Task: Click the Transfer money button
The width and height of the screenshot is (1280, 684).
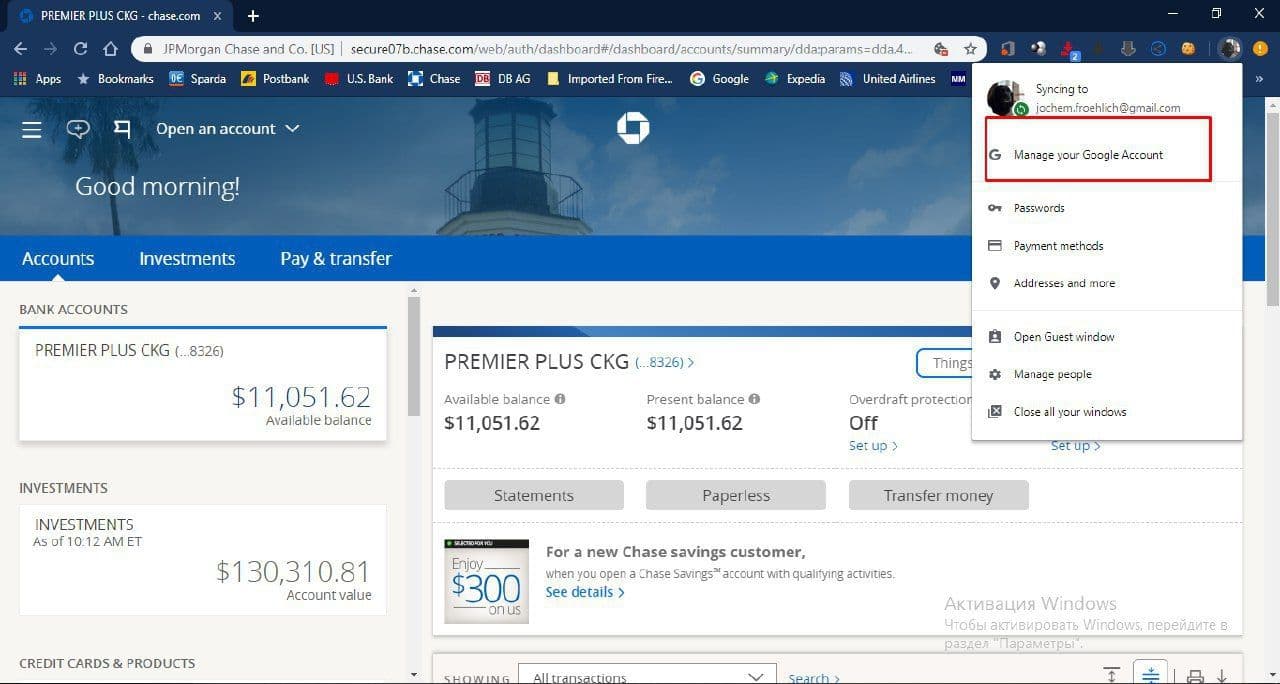Action: coord(938,495)
